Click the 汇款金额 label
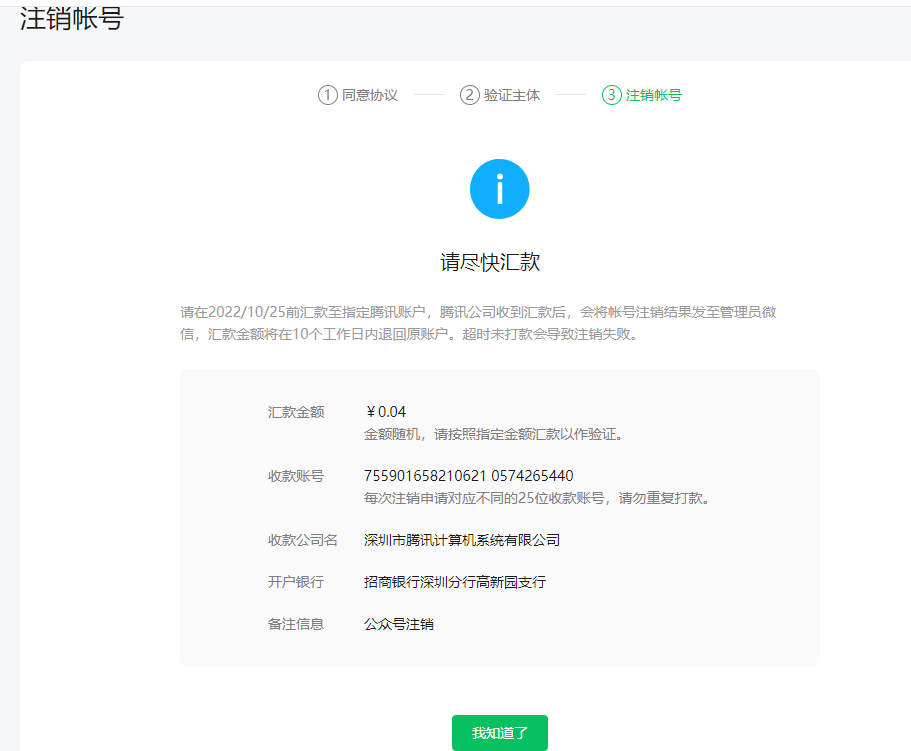The width and height of the screenshot is (911, 751). [296, 412]
